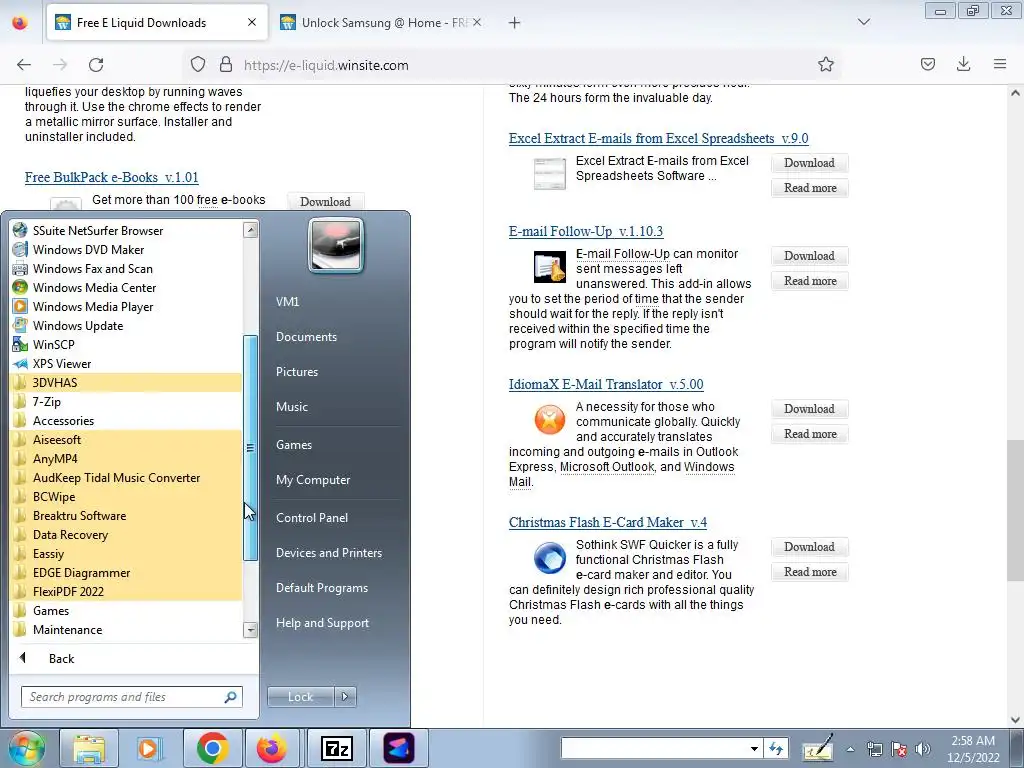Expand the Accessories folder
This screenshot has width=1024, height=768.
click(x=125, y=421)
